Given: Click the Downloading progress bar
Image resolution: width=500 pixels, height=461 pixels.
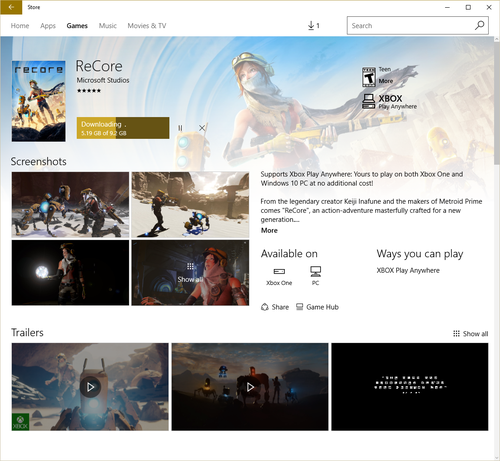Looking at the screenshot, I should tap(123, 128).
